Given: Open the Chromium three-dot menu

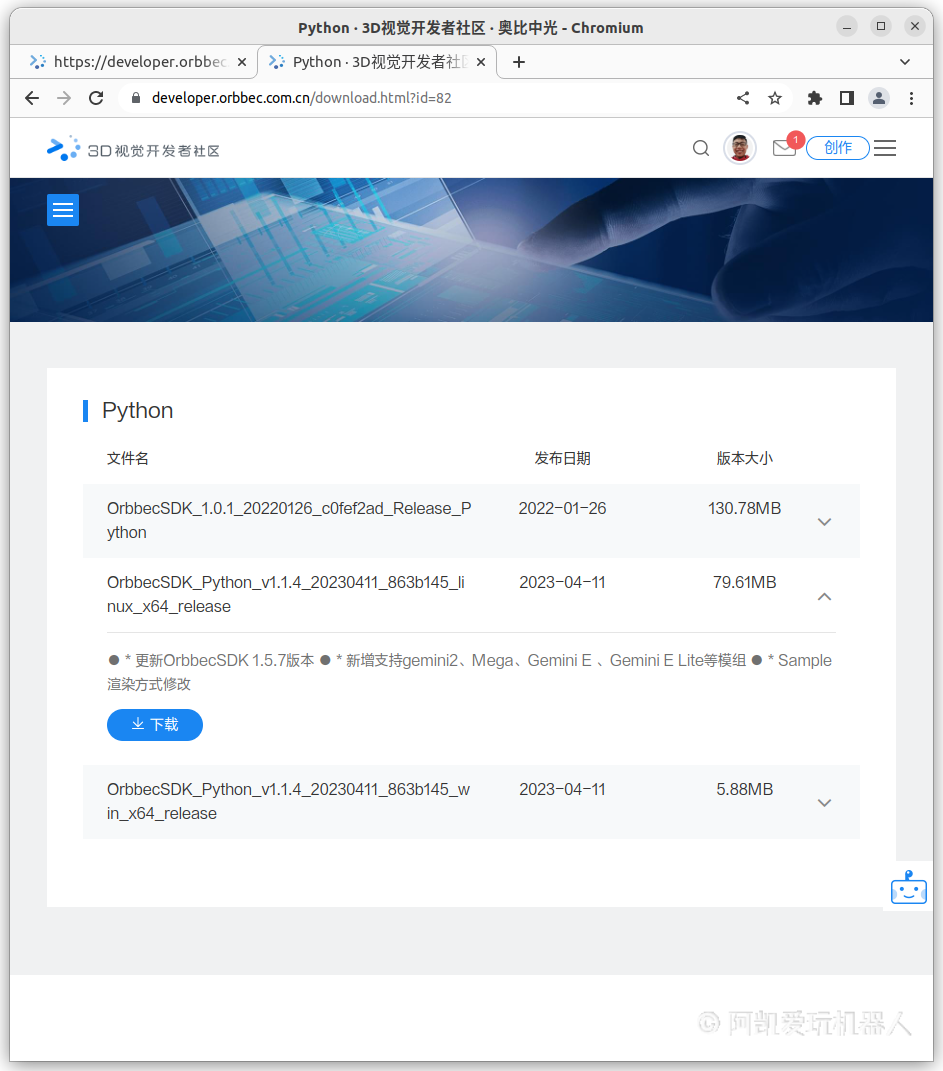Looking at the screenshot, I should pos(912,98).
